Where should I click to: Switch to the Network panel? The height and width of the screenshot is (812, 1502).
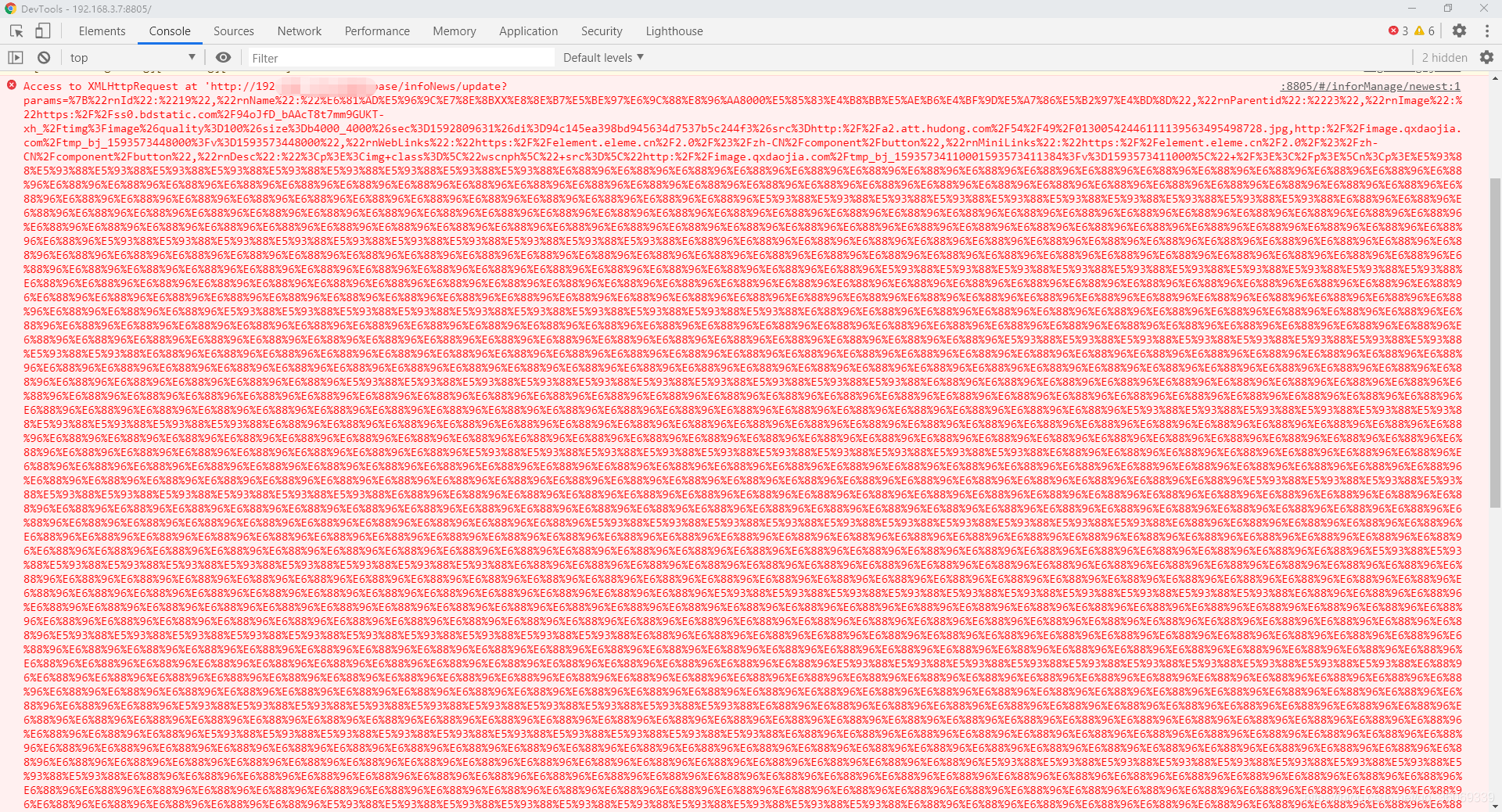tap(299, 31)
